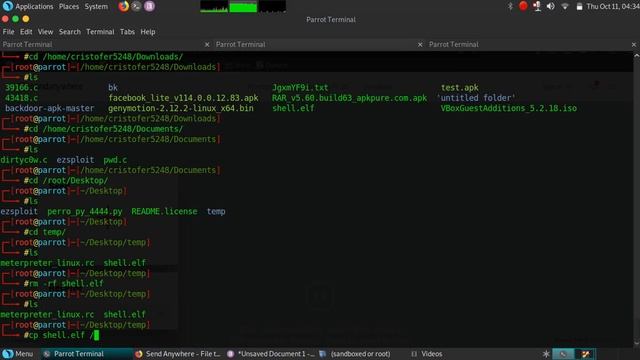Click the red window close dot
The width and height of the screenshot is (640, 360).
click(5, 19)
